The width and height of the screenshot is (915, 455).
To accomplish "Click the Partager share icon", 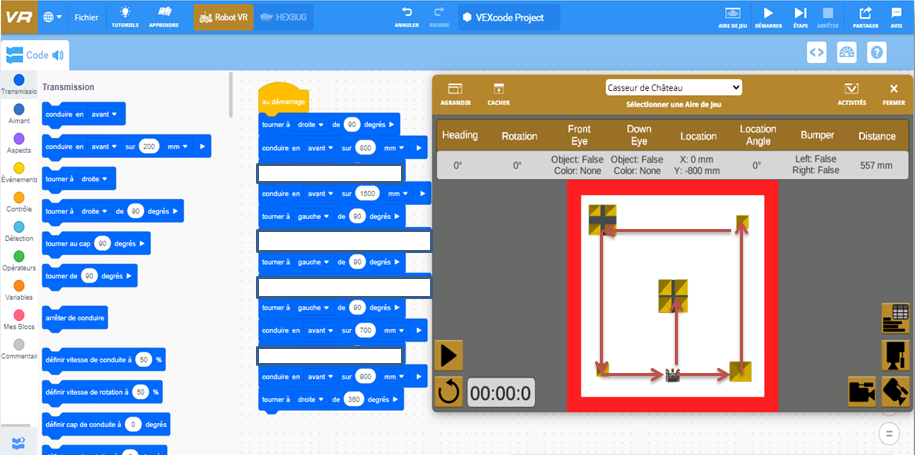I will [x=865, y=17].
